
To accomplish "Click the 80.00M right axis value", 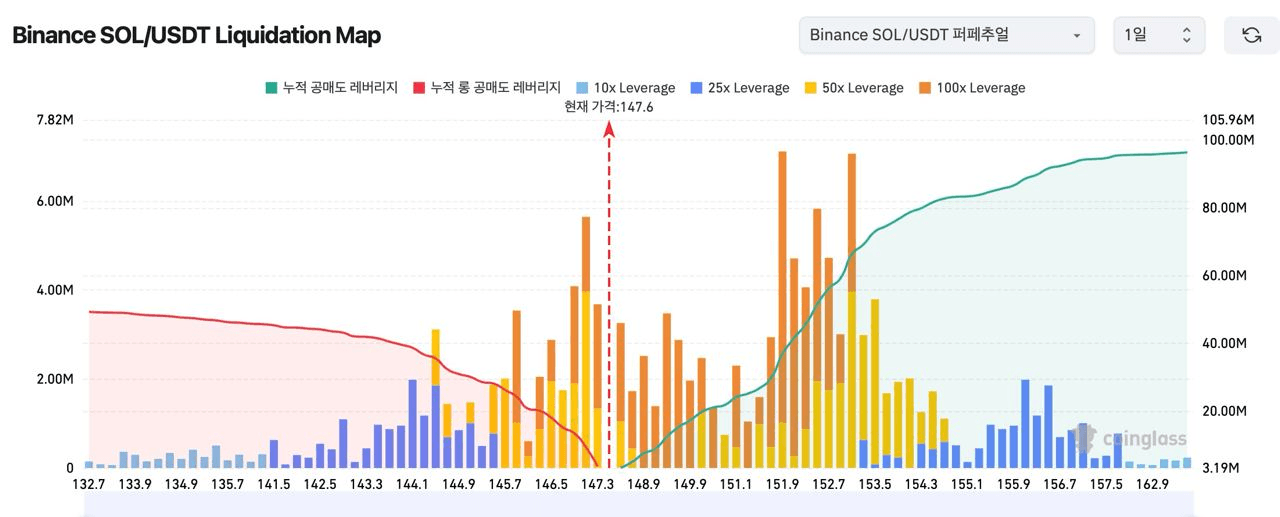I will coord(1224,208).
